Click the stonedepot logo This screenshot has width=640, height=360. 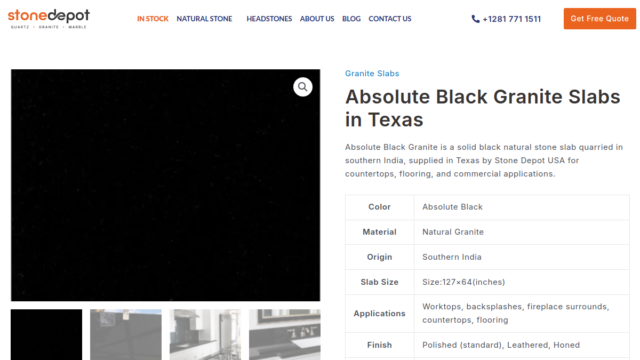click(49, 19)
